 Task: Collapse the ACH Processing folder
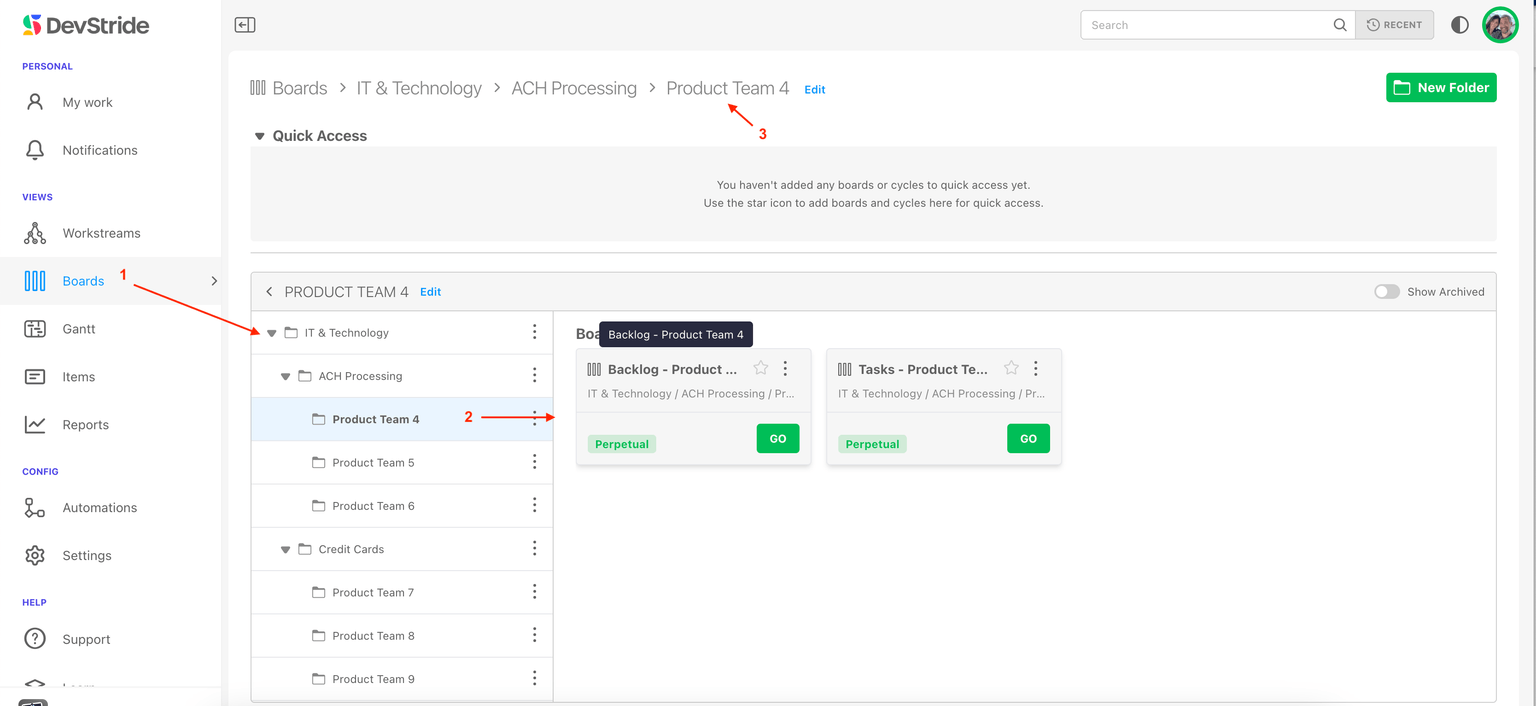(285, 375)
